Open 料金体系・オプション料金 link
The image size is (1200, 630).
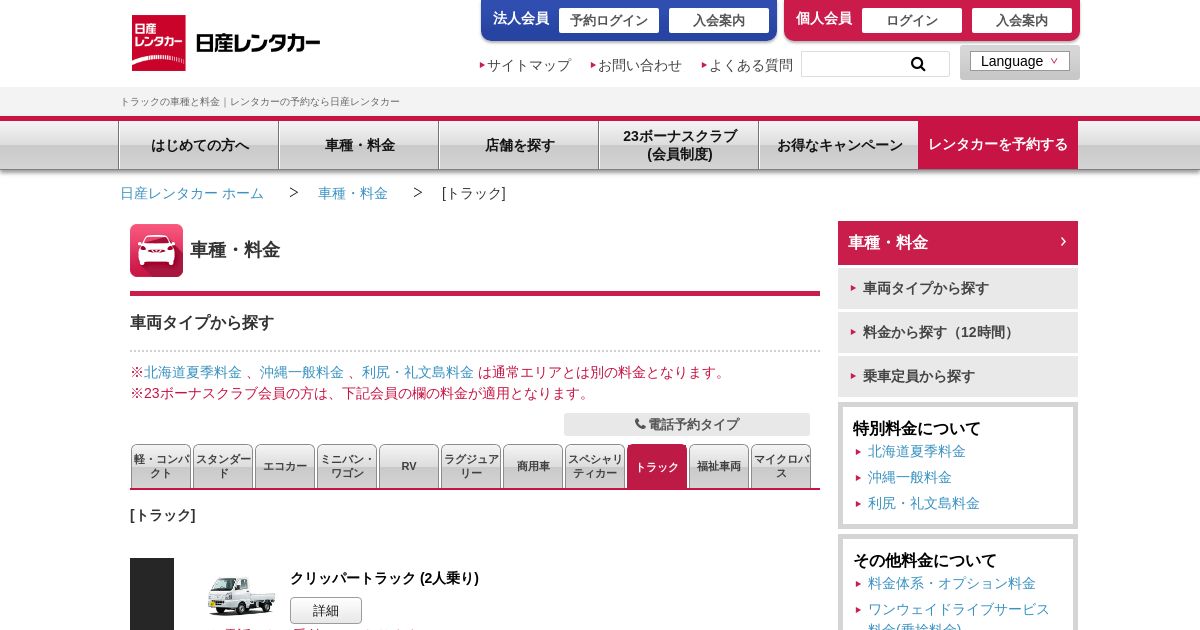click(x=952, y=583)
